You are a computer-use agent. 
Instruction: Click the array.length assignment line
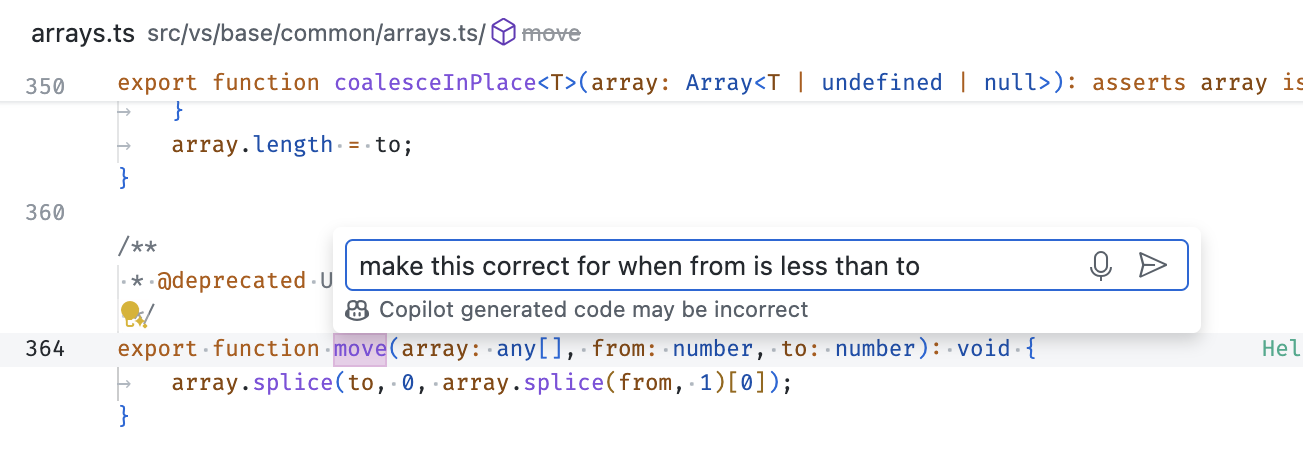pyautogui.click(x=291, y=145)
